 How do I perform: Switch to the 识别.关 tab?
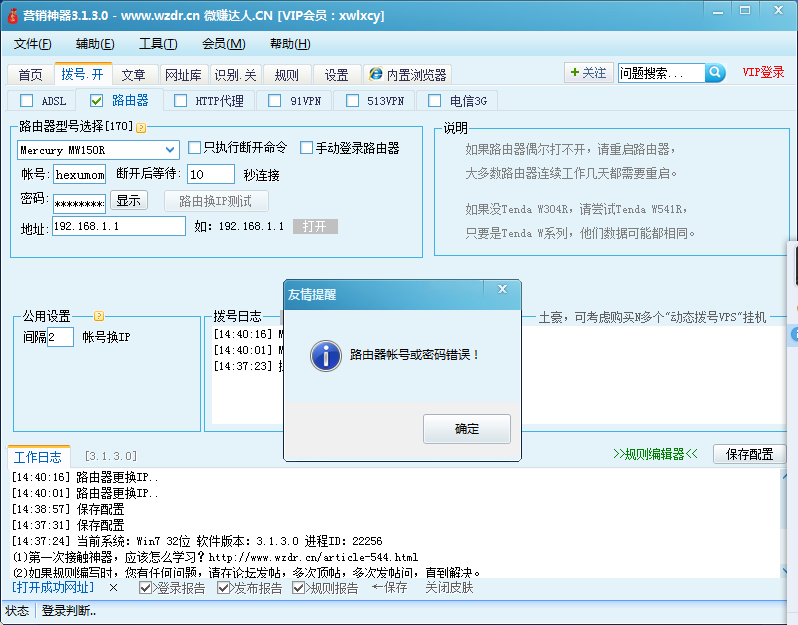pos(235,75)
